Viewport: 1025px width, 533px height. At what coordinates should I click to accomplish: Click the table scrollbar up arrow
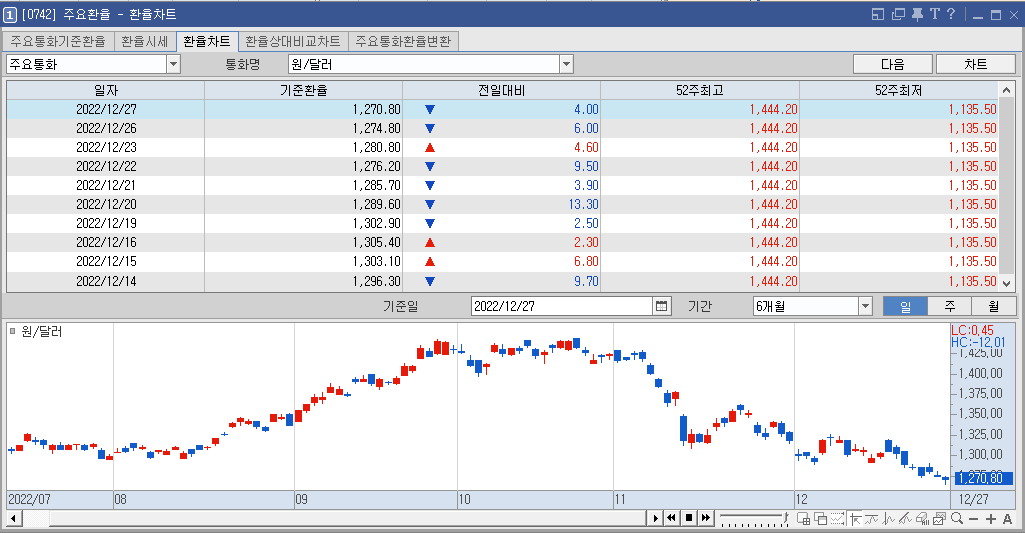pos(1007,90)
